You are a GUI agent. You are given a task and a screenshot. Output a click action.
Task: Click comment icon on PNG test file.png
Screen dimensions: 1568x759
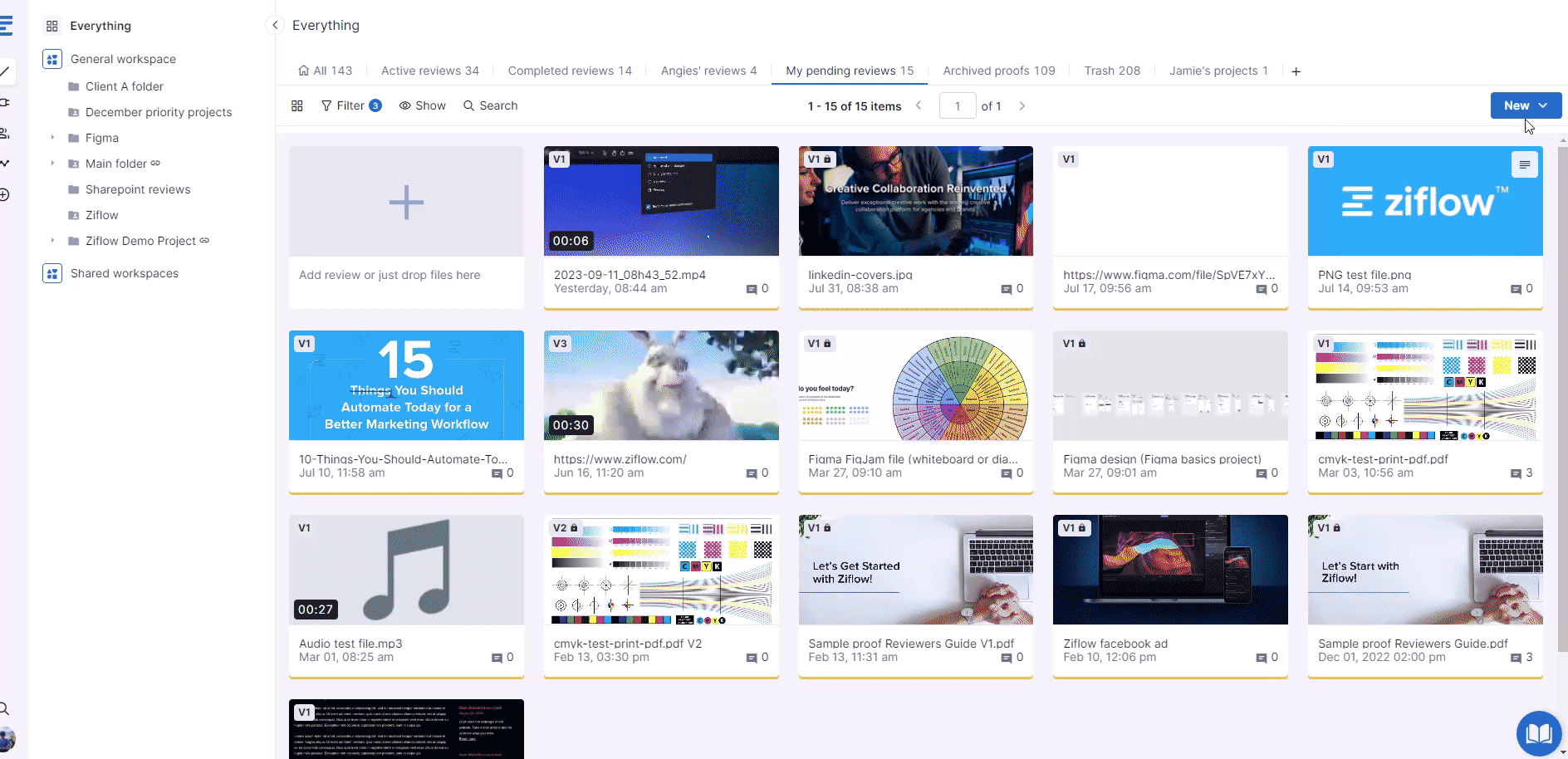(1517, 289)
